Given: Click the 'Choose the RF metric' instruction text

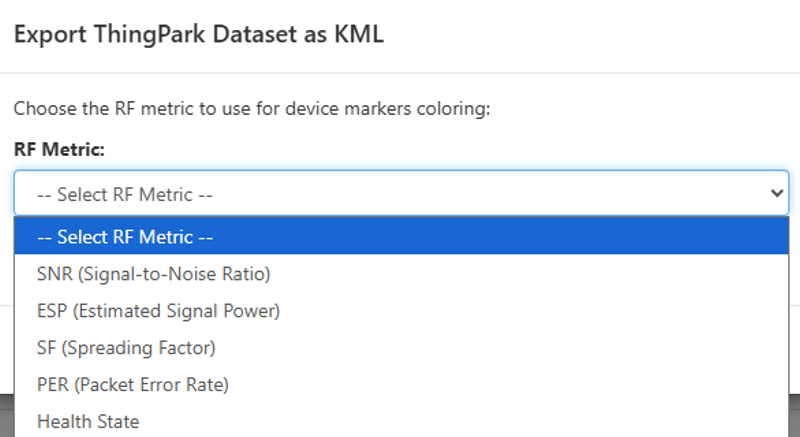Looking at the screenshot, I should tap(252, 108).
